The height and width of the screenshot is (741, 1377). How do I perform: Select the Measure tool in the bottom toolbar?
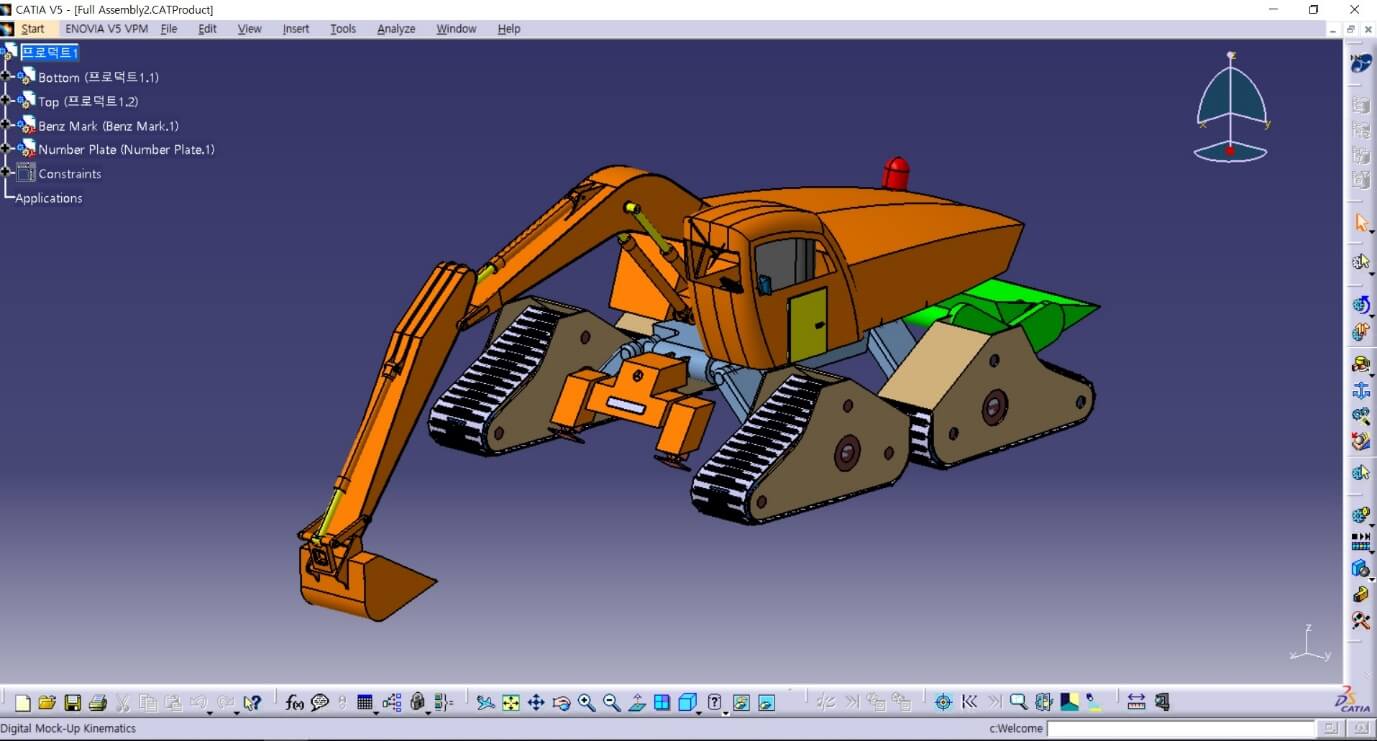tap(1137, 702)
